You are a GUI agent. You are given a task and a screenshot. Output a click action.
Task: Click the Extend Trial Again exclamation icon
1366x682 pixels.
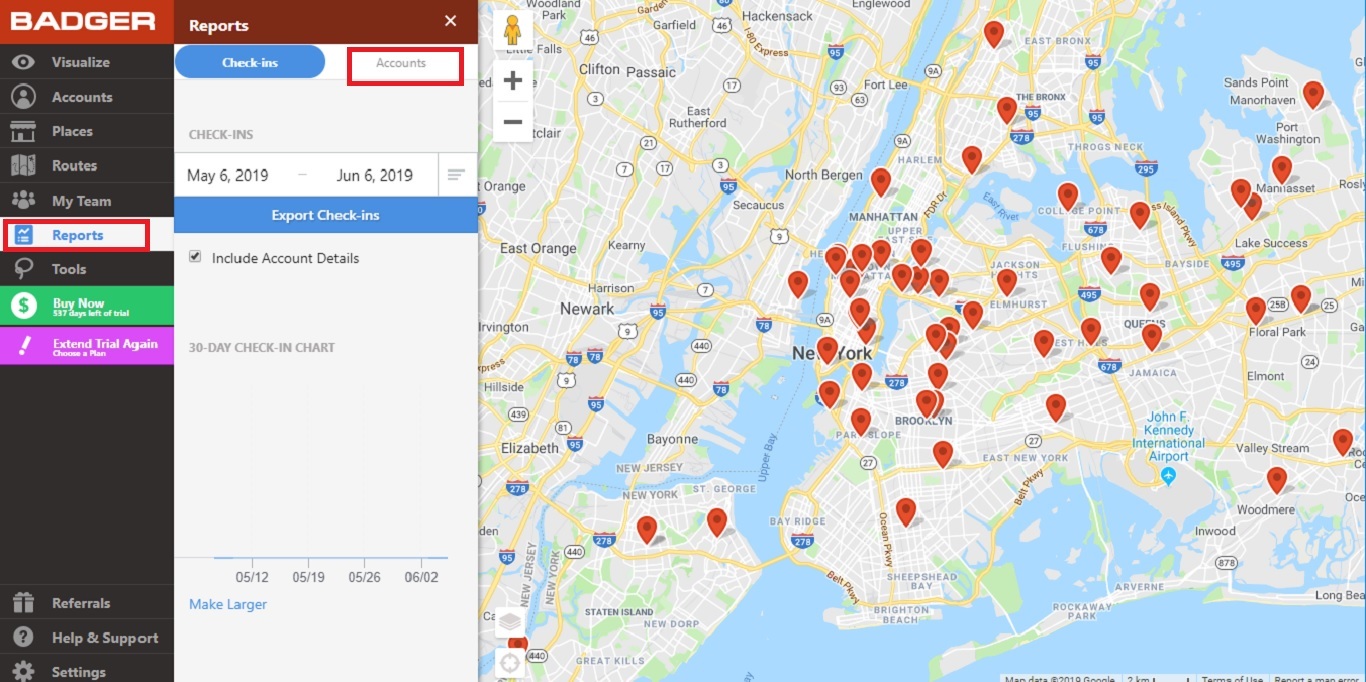pyautogui.click(x=24, y=346)
